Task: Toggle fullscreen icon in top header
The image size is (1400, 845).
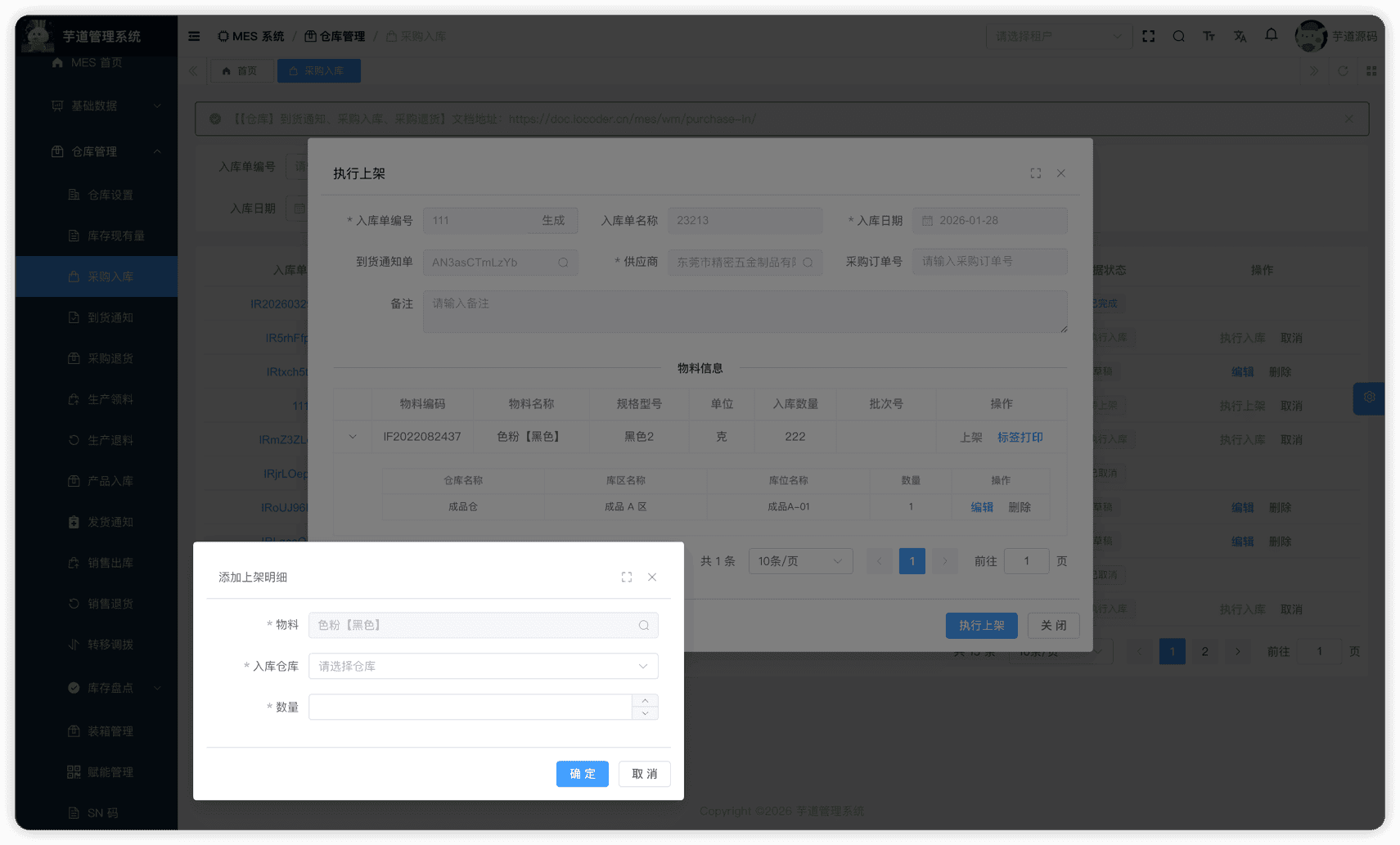Action: (x=1149, y=37)
